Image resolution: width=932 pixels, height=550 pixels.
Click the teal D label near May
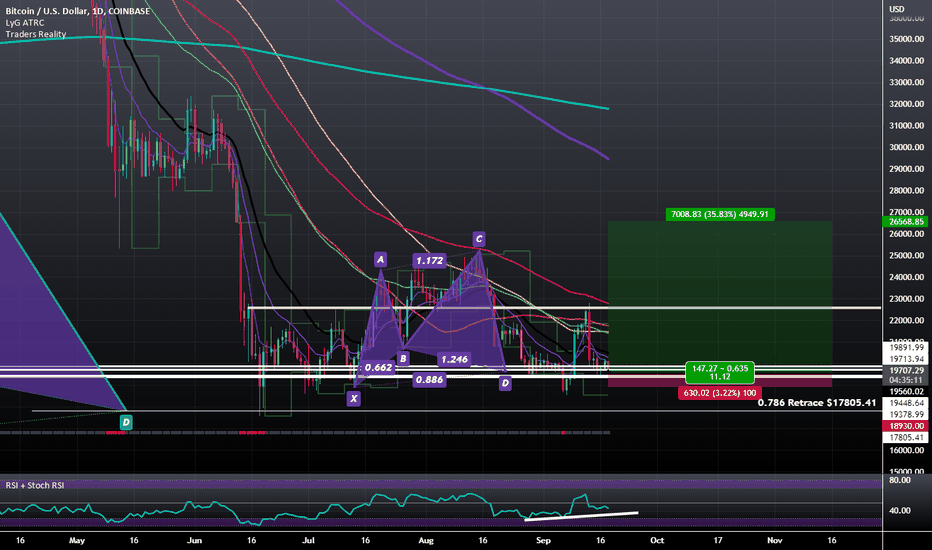coord(126,422)
